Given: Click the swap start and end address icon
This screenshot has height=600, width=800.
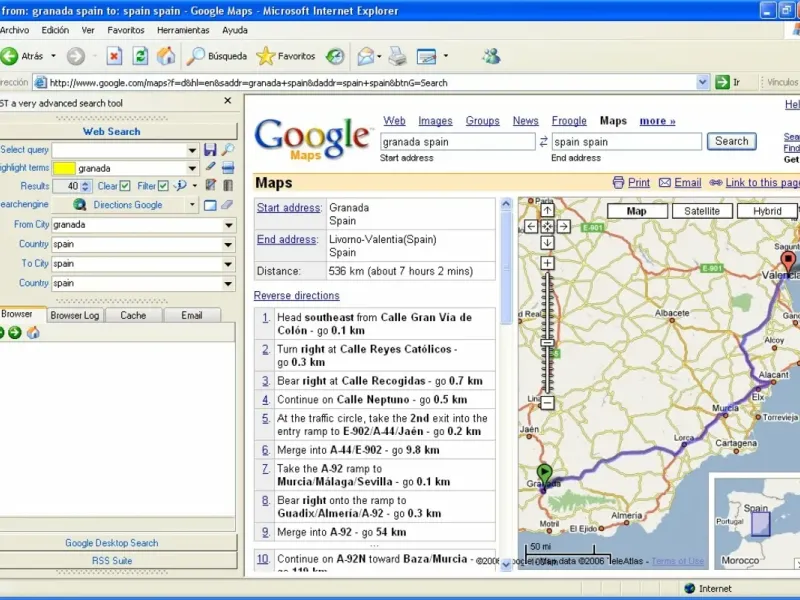Looking at the screenshot, I should coord(543,142).
